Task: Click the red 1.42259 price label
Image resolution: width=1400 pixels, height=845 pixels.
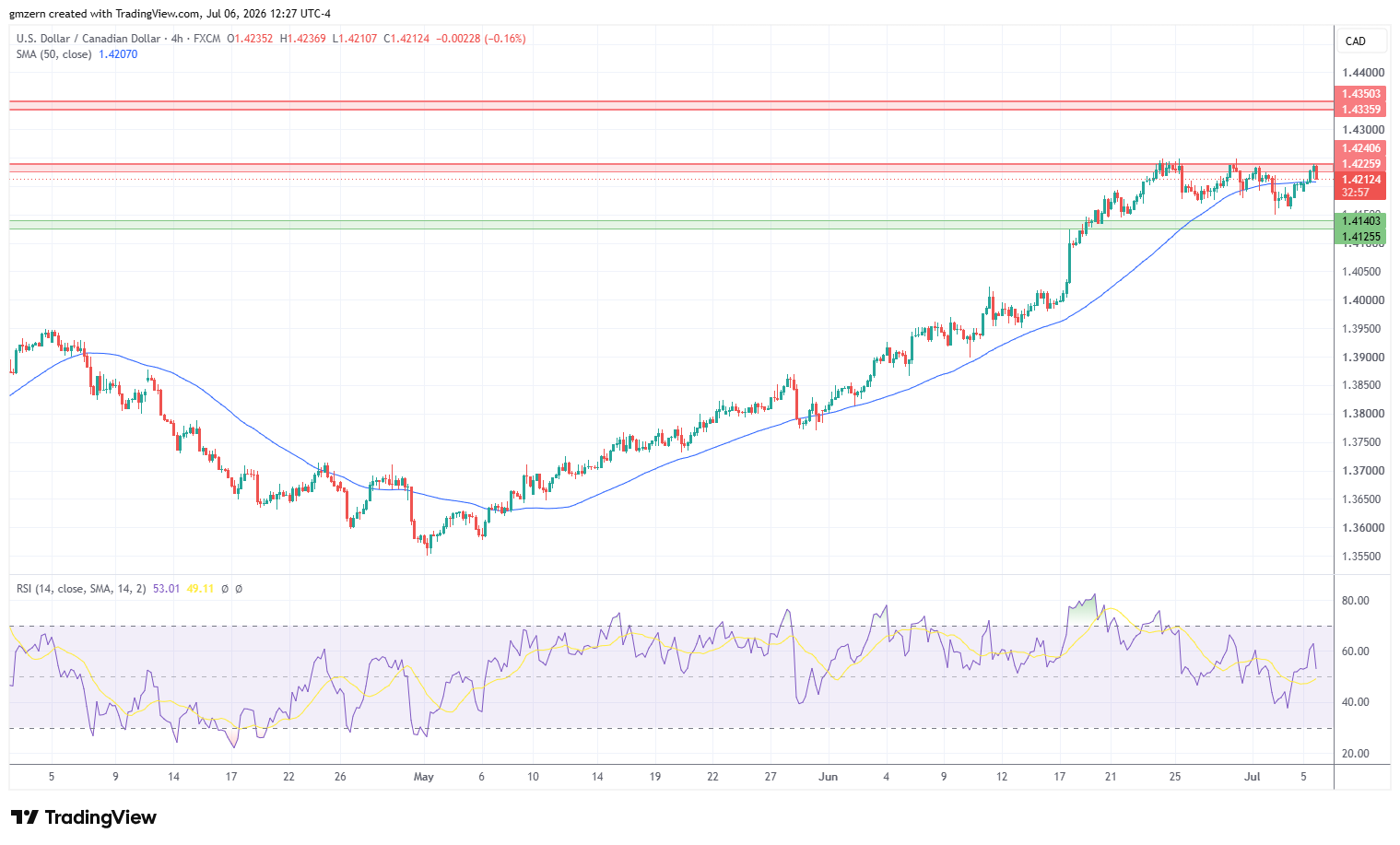Action: pyautogui.click(x=1360, y=164)
